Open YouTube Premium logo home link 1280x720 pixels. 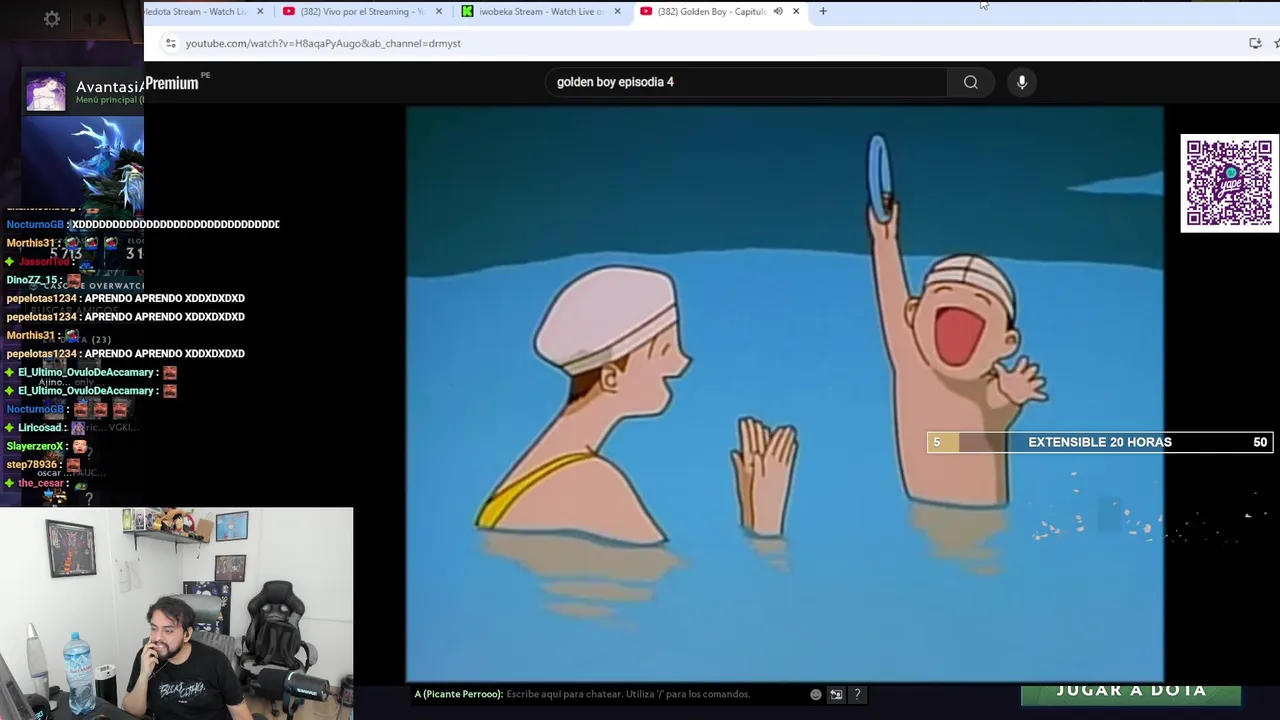pyautogui.click(x=173, y=83)
